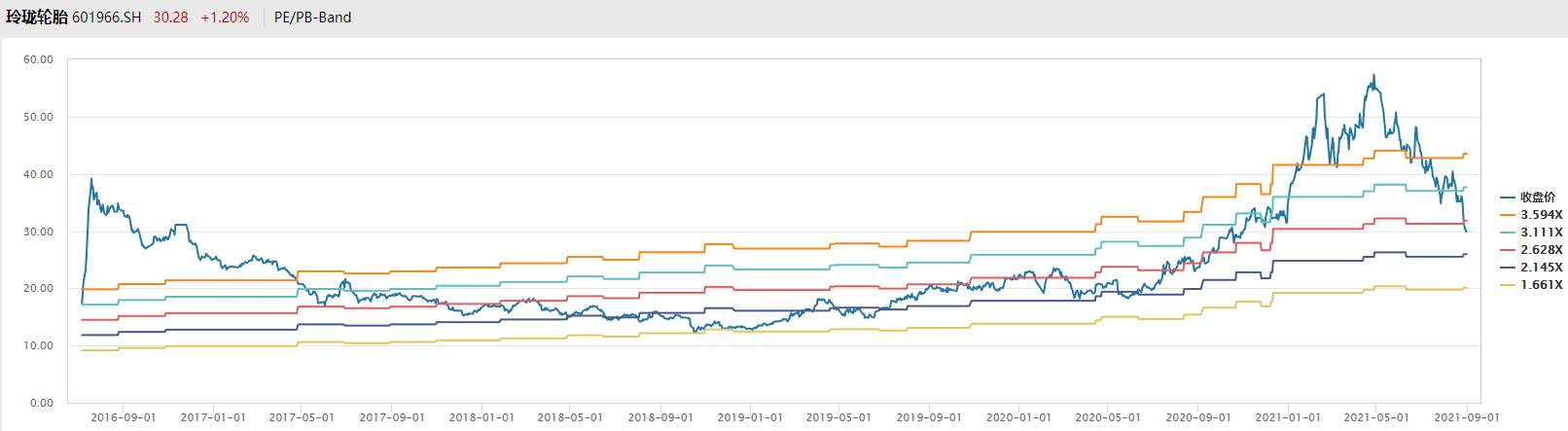The width and height of the screenshot is (1568, 431).
Task: Click the 30.28 latest price value
Action: 170,18
